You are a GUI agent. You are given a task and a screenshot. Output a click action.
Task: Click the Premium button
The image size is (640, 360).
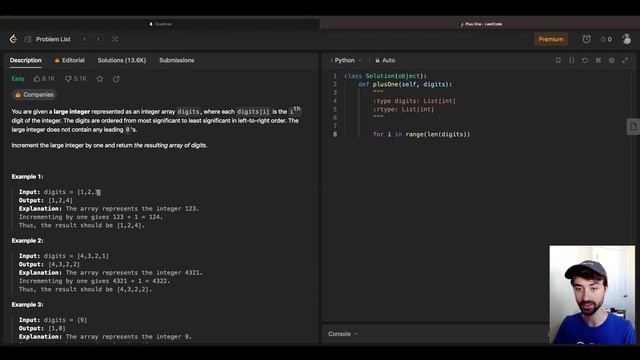[x=551, y=39]
